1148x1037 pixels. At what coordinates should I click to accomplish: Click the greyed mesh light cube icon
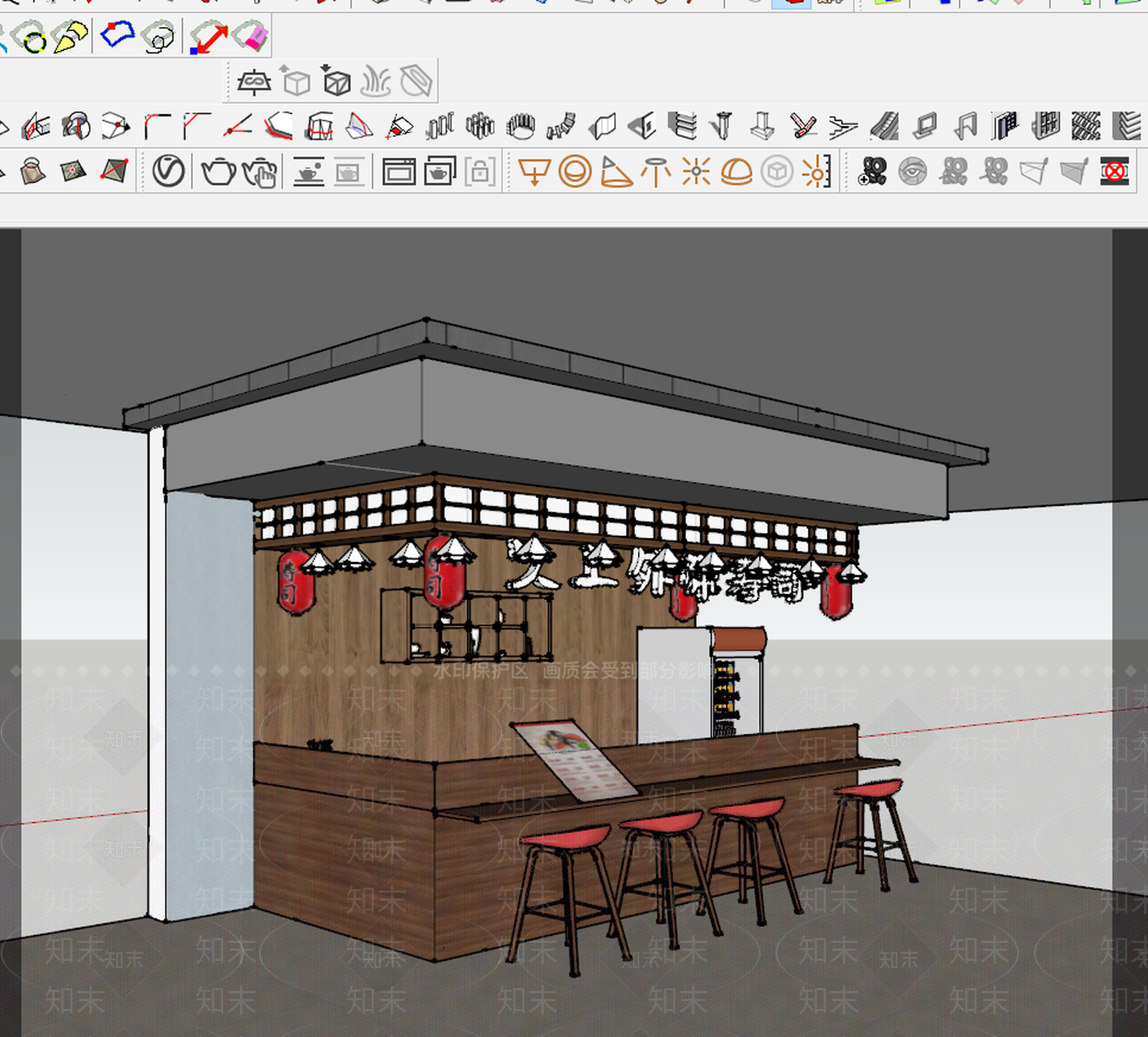(x=777, y=172)
